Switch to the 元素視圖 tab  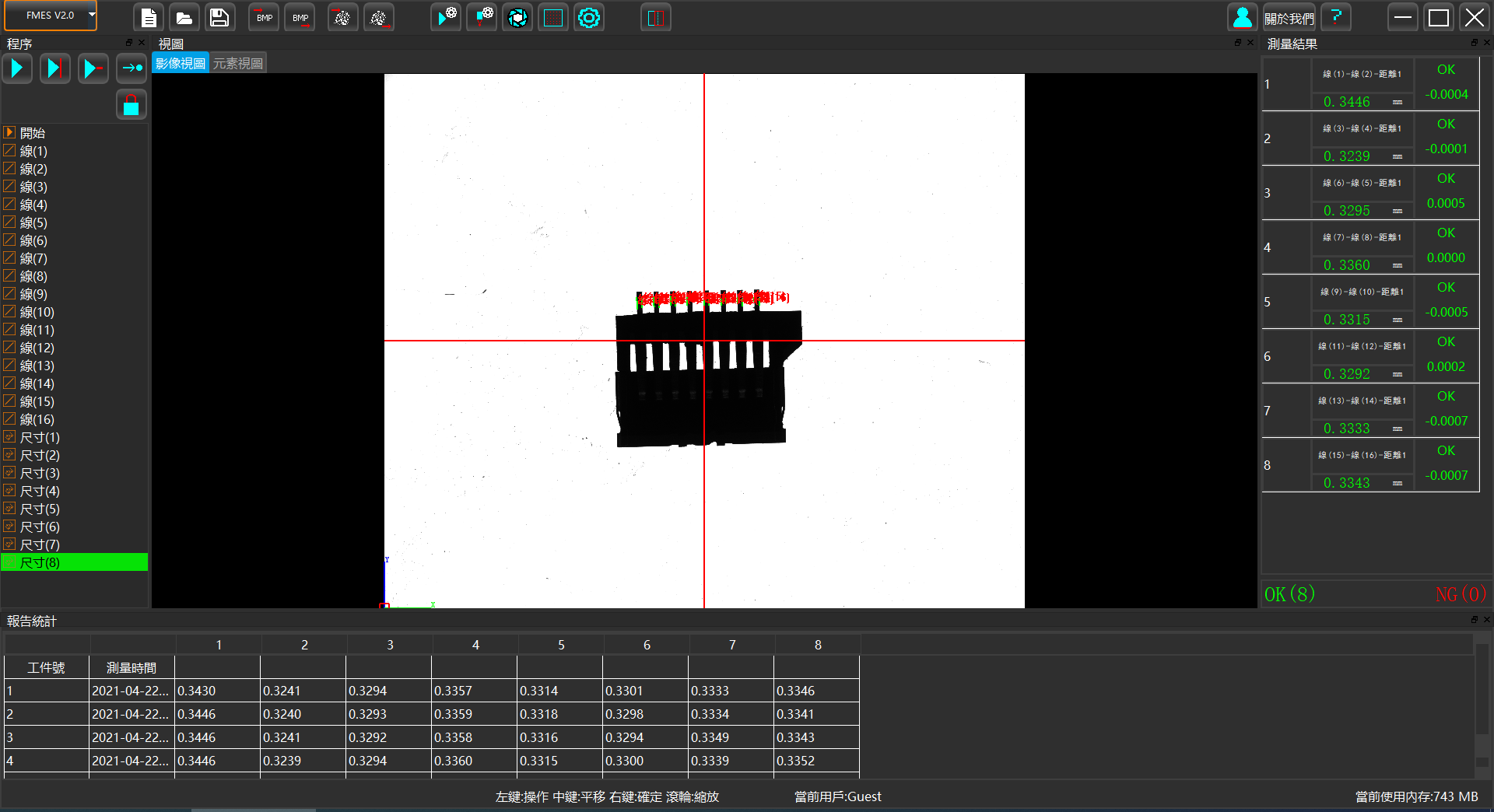[x=238, y=64]
